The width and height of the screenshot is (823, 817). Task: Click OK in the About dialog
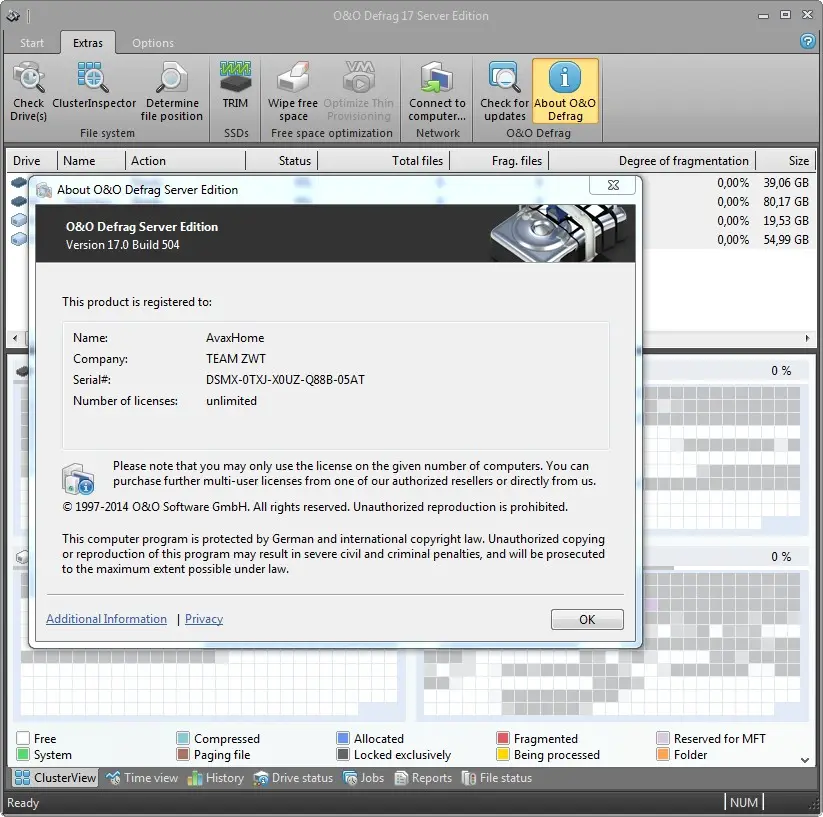pos(587,619)
